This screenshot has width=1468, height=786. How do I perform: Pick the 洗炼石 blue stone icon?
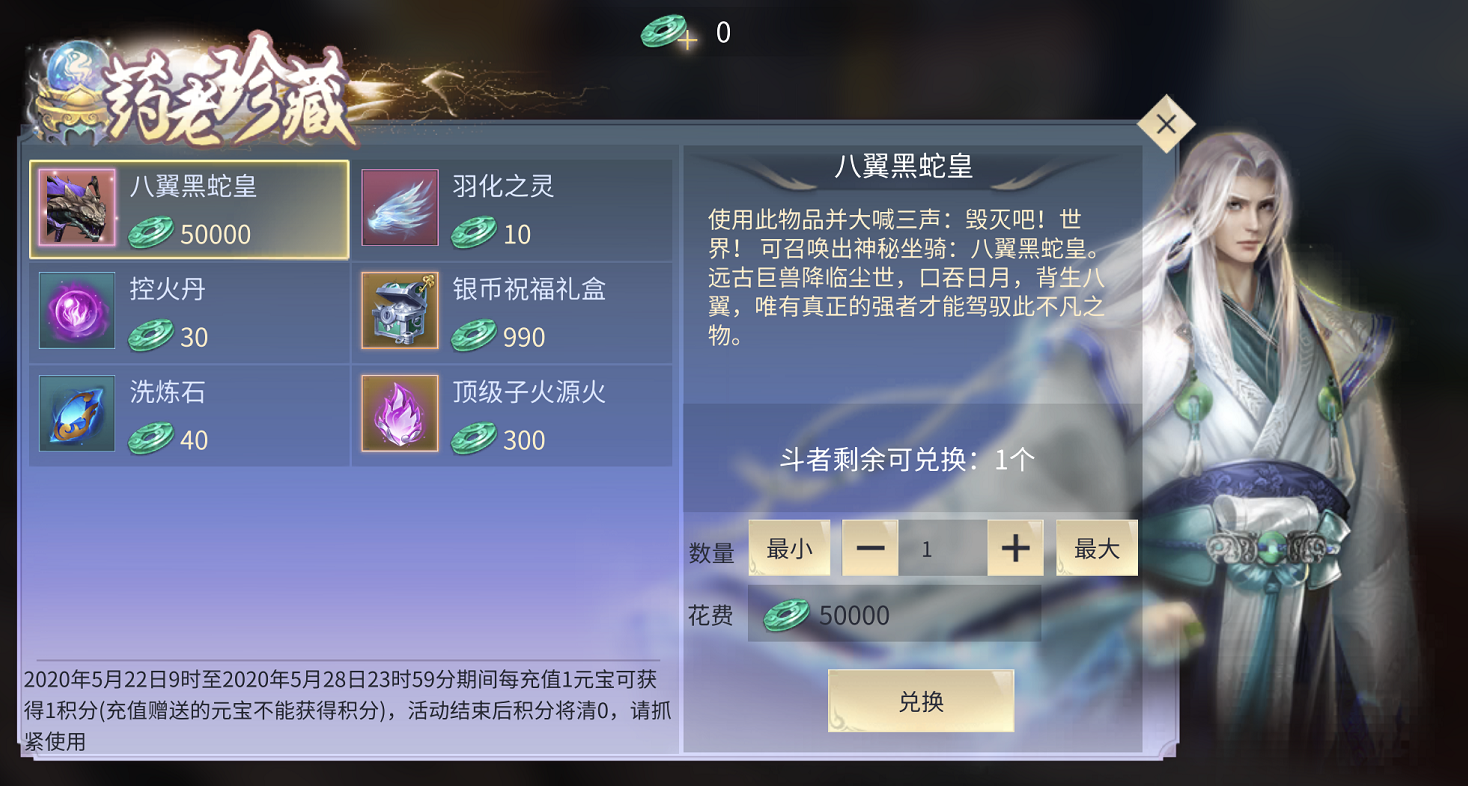pyautogui.click(x=77, y=414)
